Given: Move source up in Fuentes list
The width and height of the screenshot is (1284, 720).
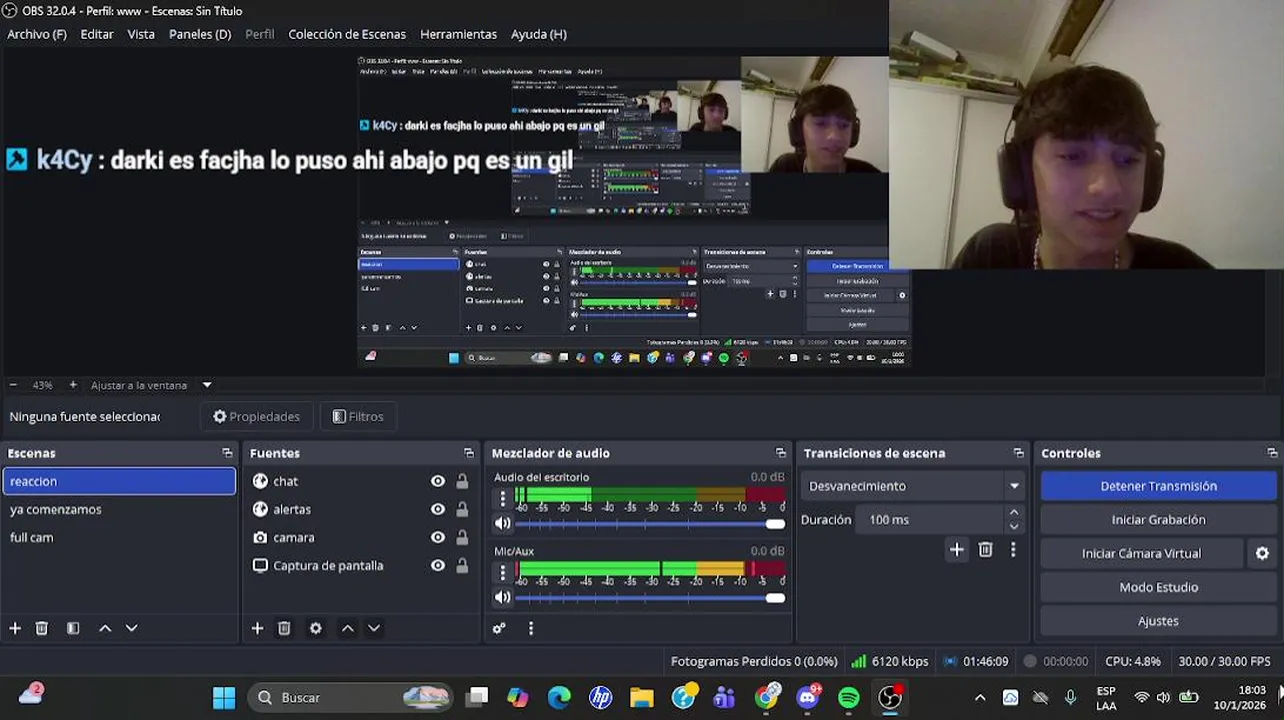Looking at the screenshot, I should coord(347,628).
